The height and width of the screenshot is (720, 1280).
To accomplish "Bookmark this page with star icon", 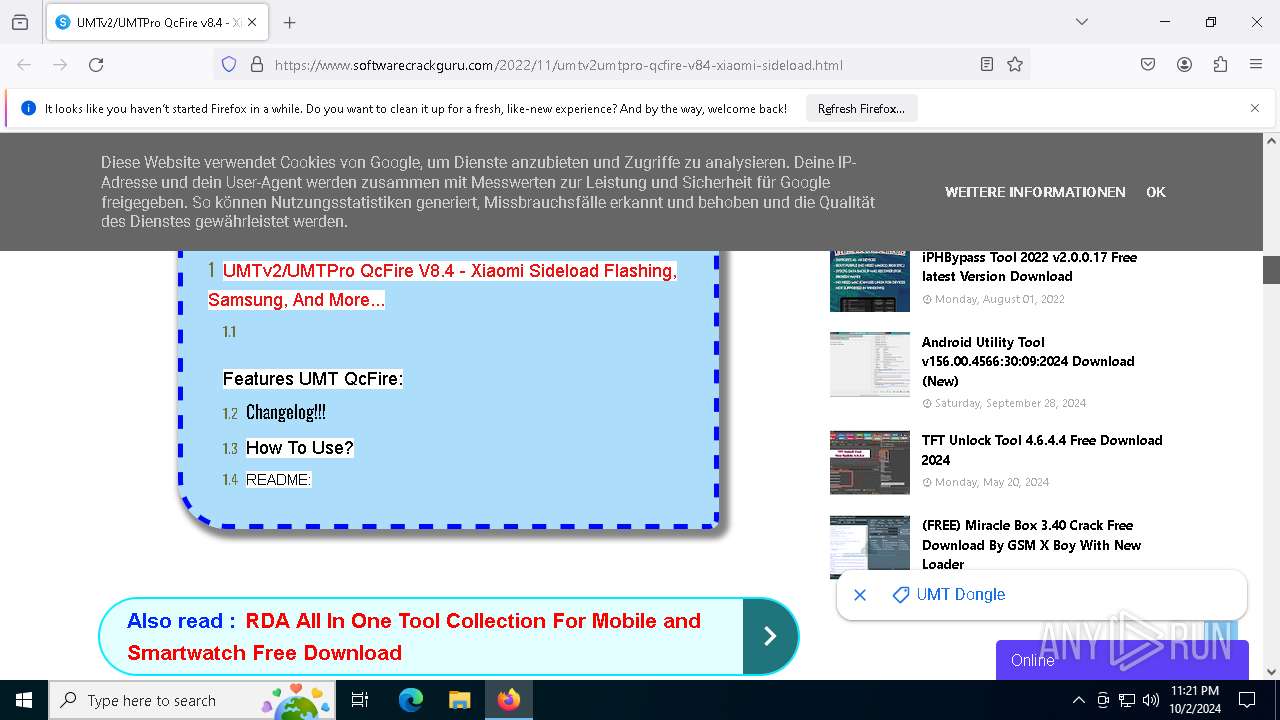I will click(x=1015, y=64).
